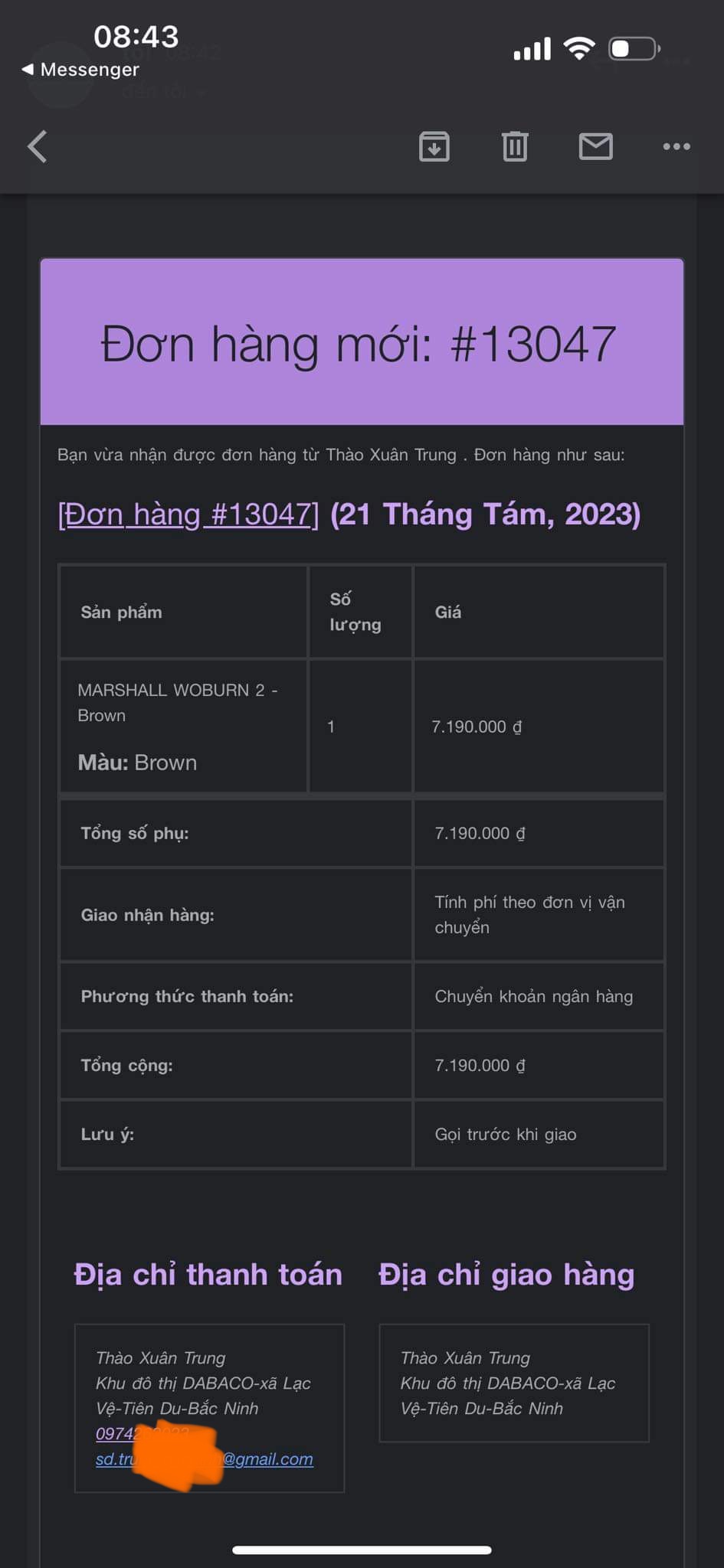Delete the email using trash icon
Screen dimensions: 724x1568
[x=515, y=146]
